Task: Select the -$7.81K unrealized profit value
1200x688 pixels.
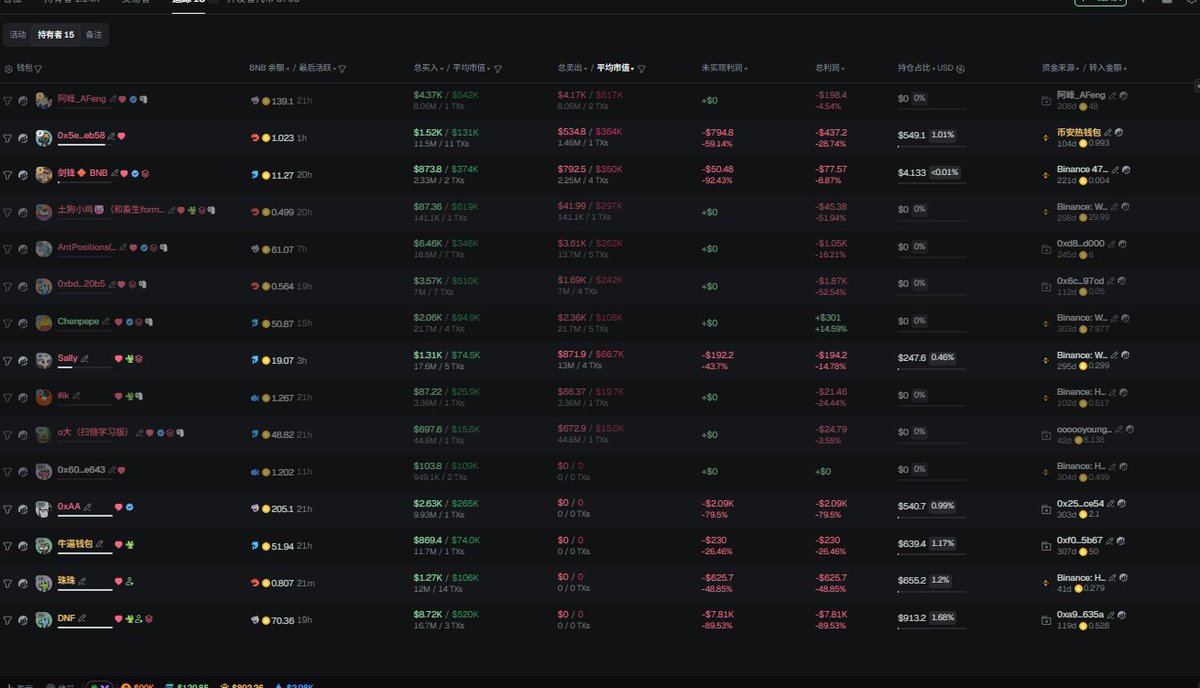Action: pos(718,614)
